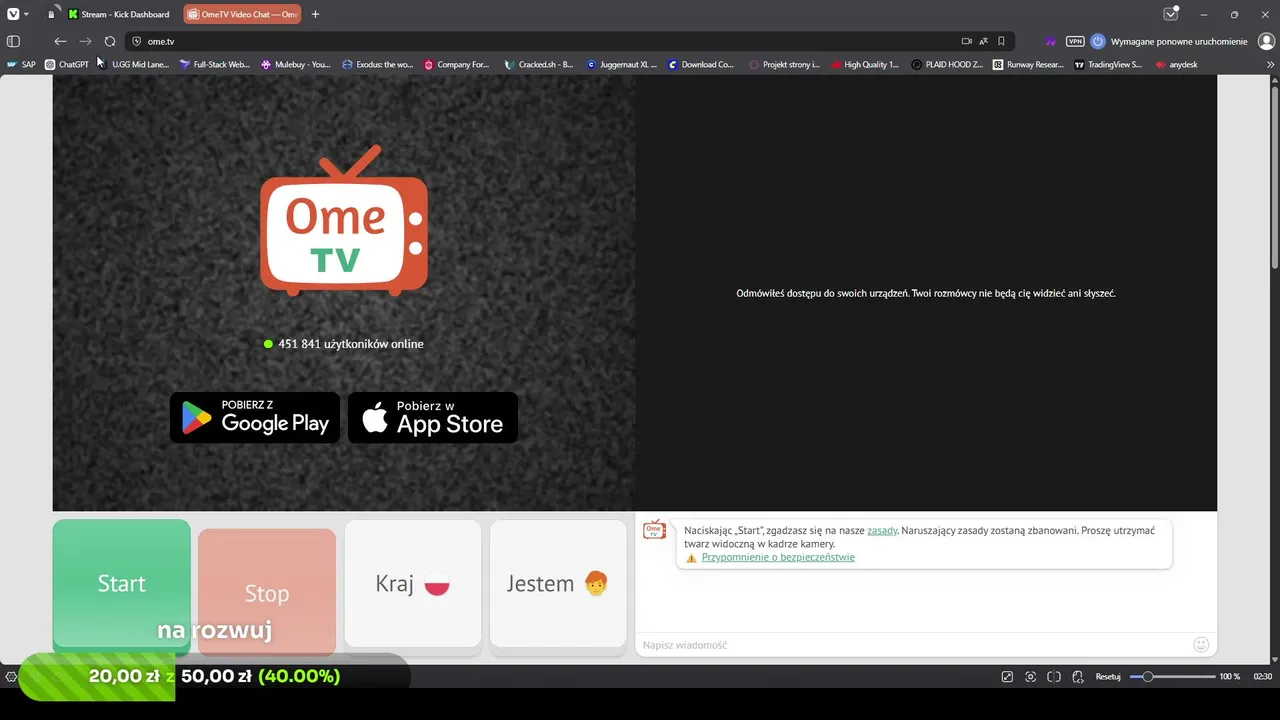Open the Jestem gender selector
1280x720 pixels.
pyautogui.click(x=558, y=583)
